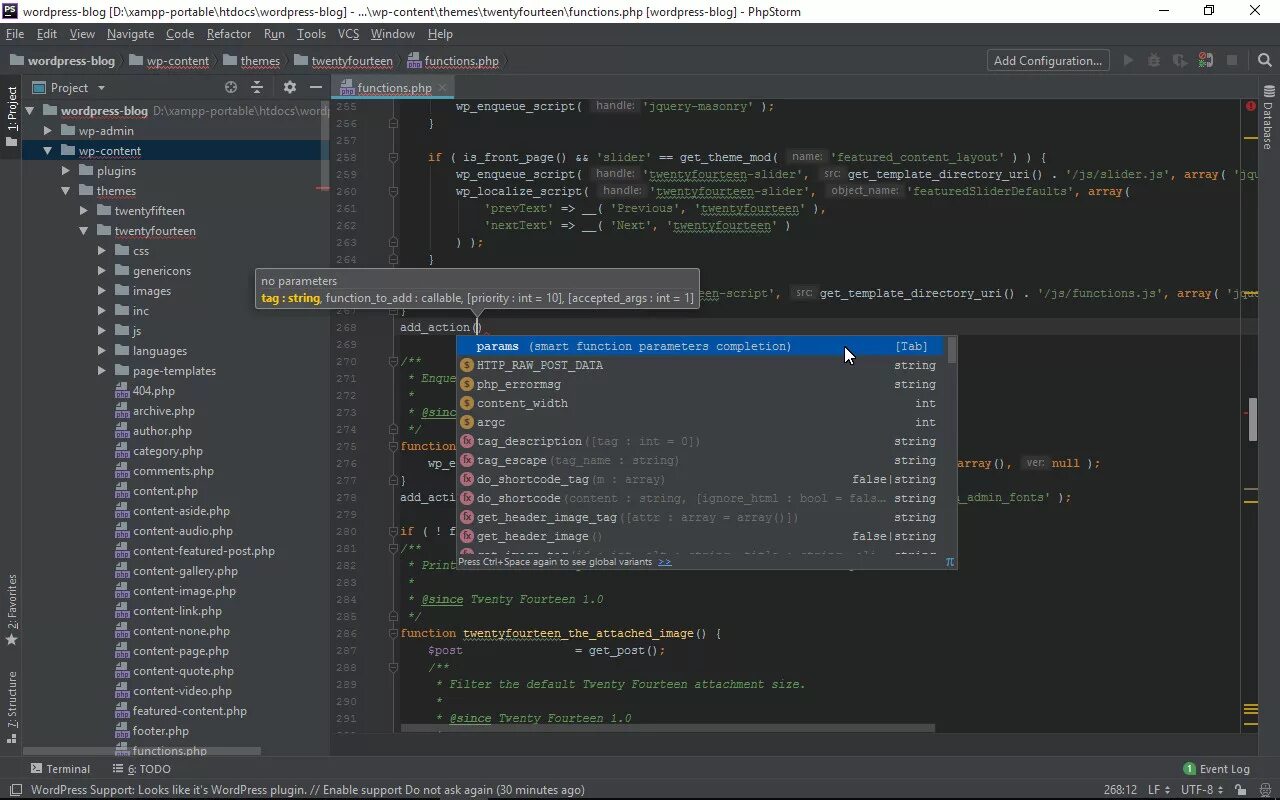1280x800 pixels.
Task: Click the Debug bug icon in toolbar
Action: 1154,60
